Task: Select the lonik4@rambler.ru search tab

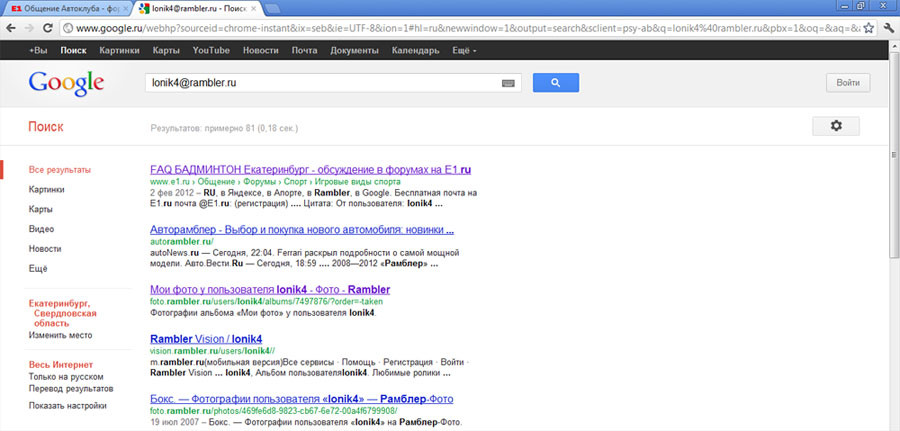Action: tap(198, 9)
